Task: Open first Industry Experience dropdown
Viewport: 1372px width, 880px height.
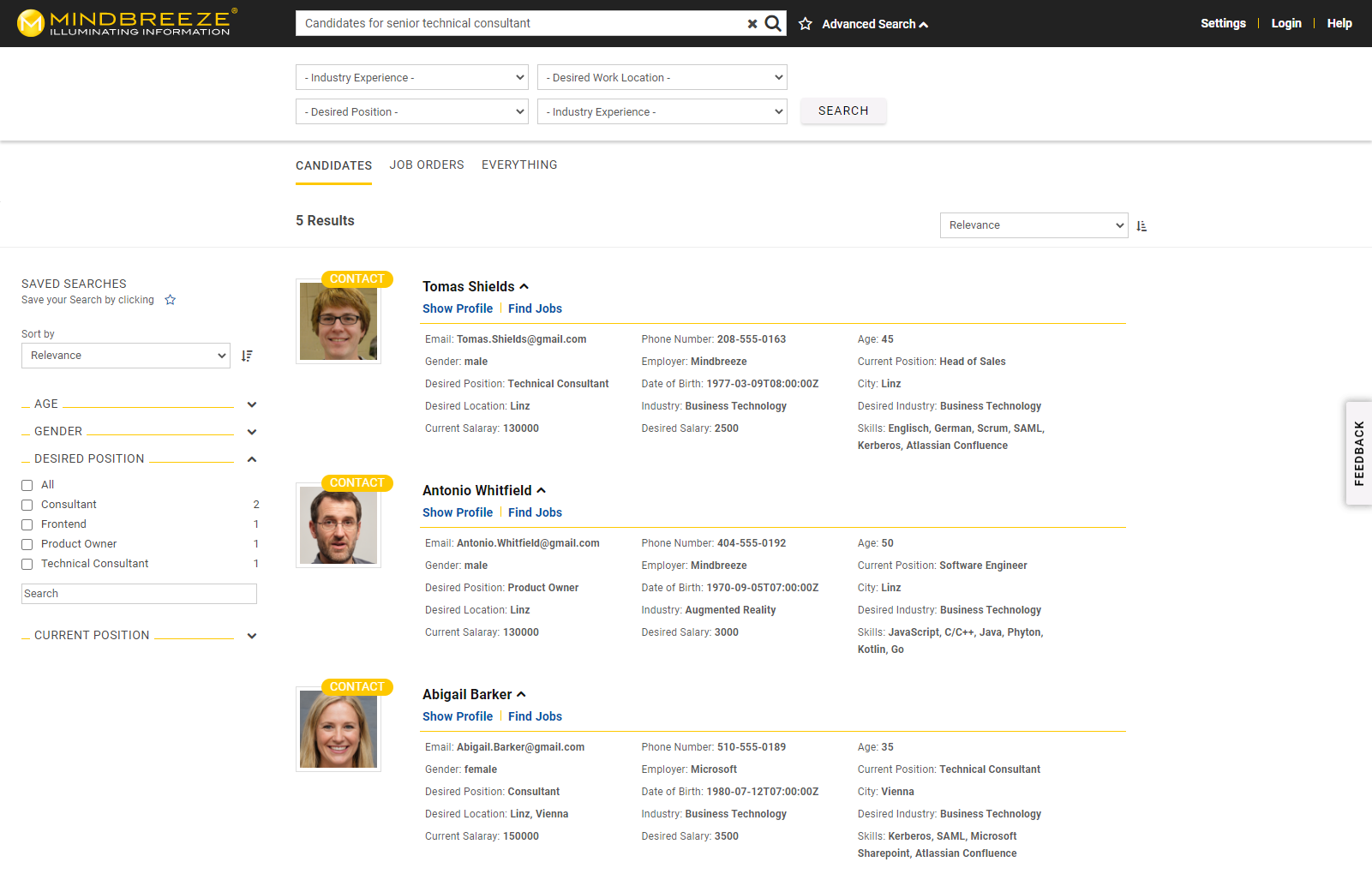Action: [412, 77]
